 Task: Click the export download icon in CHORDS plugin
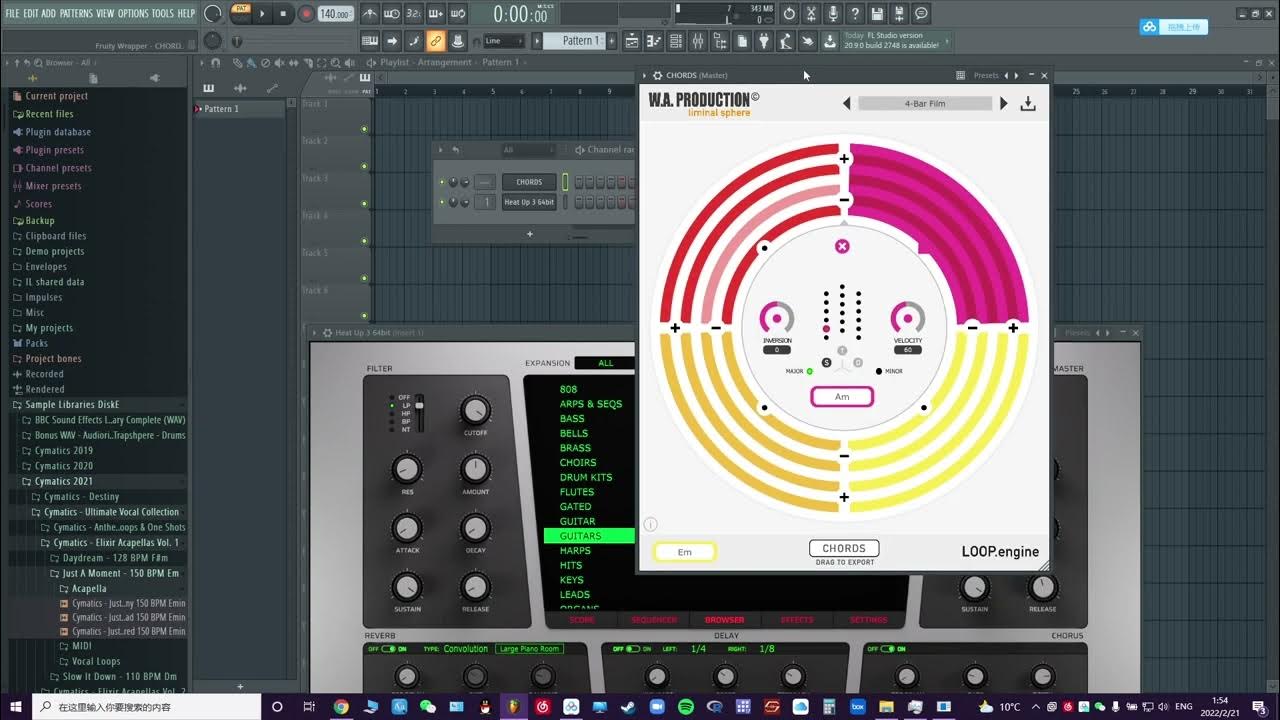[1027, 104]
